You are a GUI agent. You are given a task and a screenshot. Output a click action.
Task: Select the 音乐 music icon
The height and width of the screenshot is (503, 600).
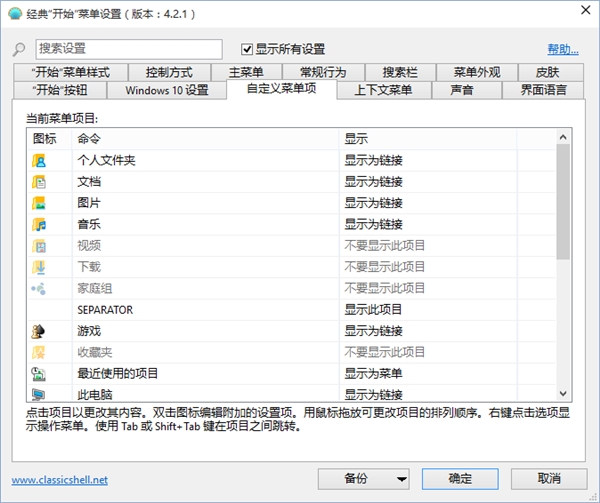tap(40, 224)
